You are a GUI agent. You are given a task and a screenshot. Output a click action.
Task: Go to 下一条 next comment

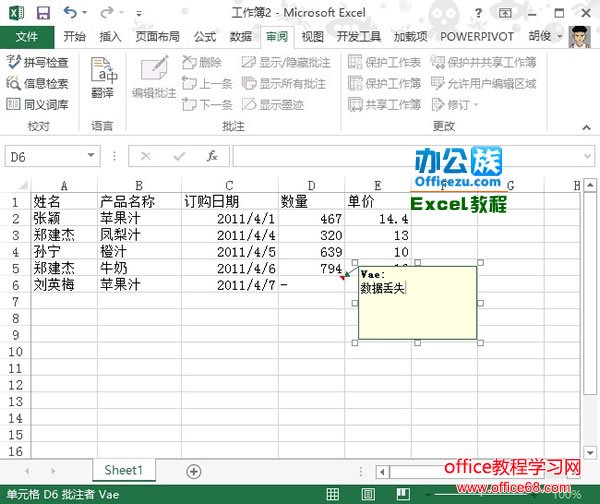pos(207,104)
